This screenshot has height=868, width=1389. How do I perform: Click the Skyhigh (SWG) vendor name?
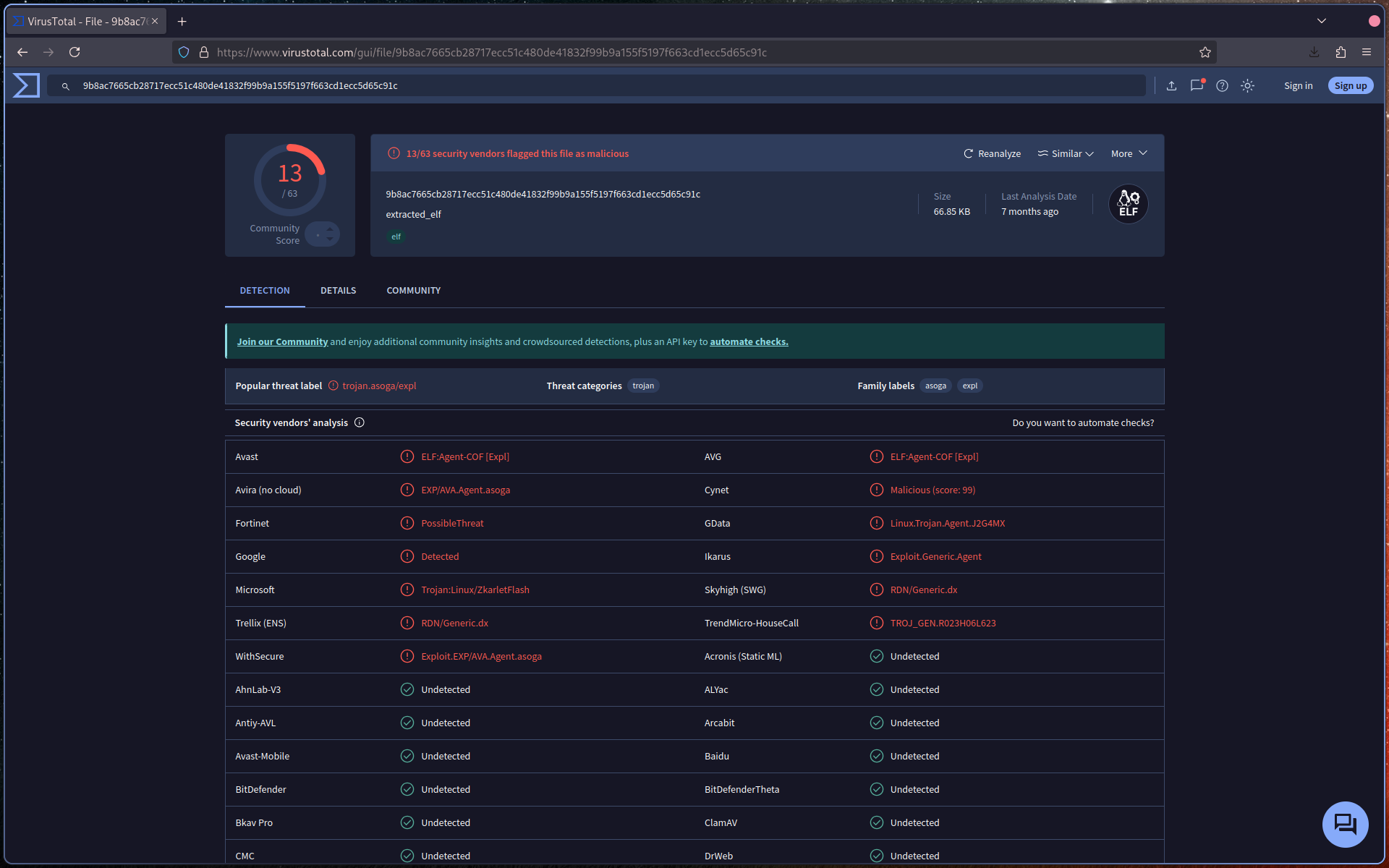(735, 590)
